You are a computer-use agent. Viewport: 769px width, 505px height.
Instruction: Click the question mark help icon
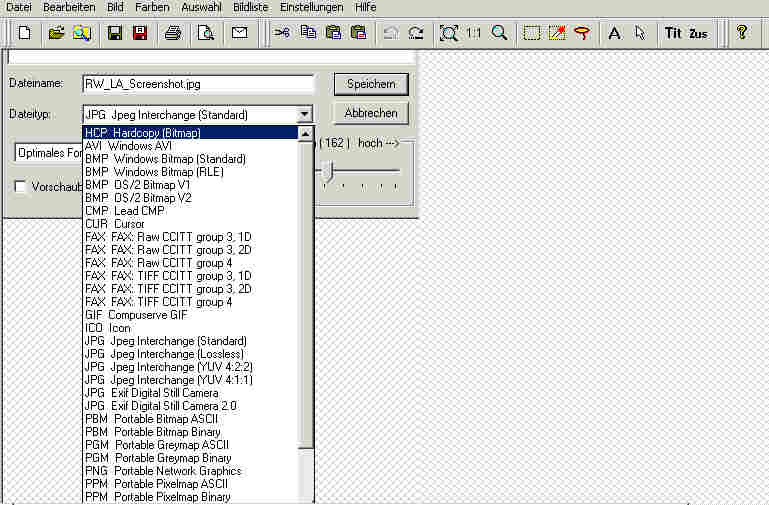pyautogui.click(x=741, y=33)
